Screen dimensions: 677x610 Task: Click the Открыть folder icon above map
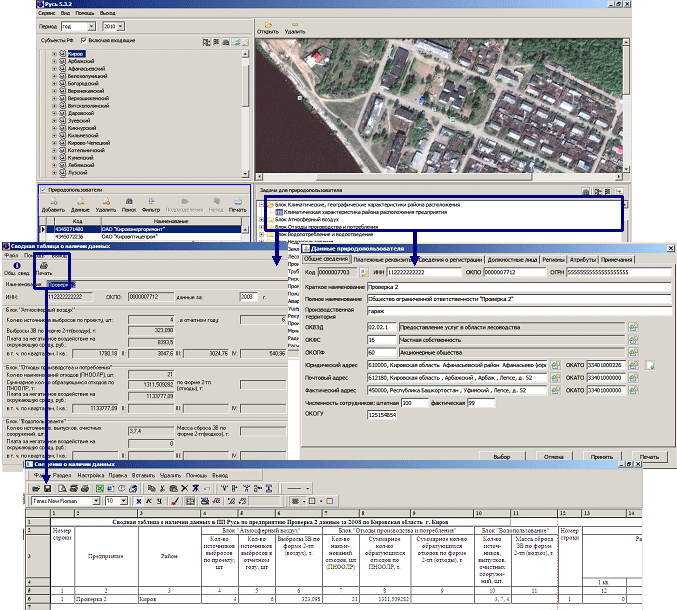click(267, 26)
